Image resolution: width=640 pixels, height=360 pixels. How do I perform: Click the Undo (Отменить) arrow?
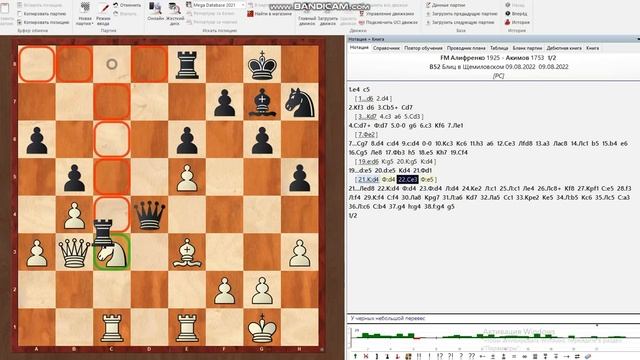[116, 5]
